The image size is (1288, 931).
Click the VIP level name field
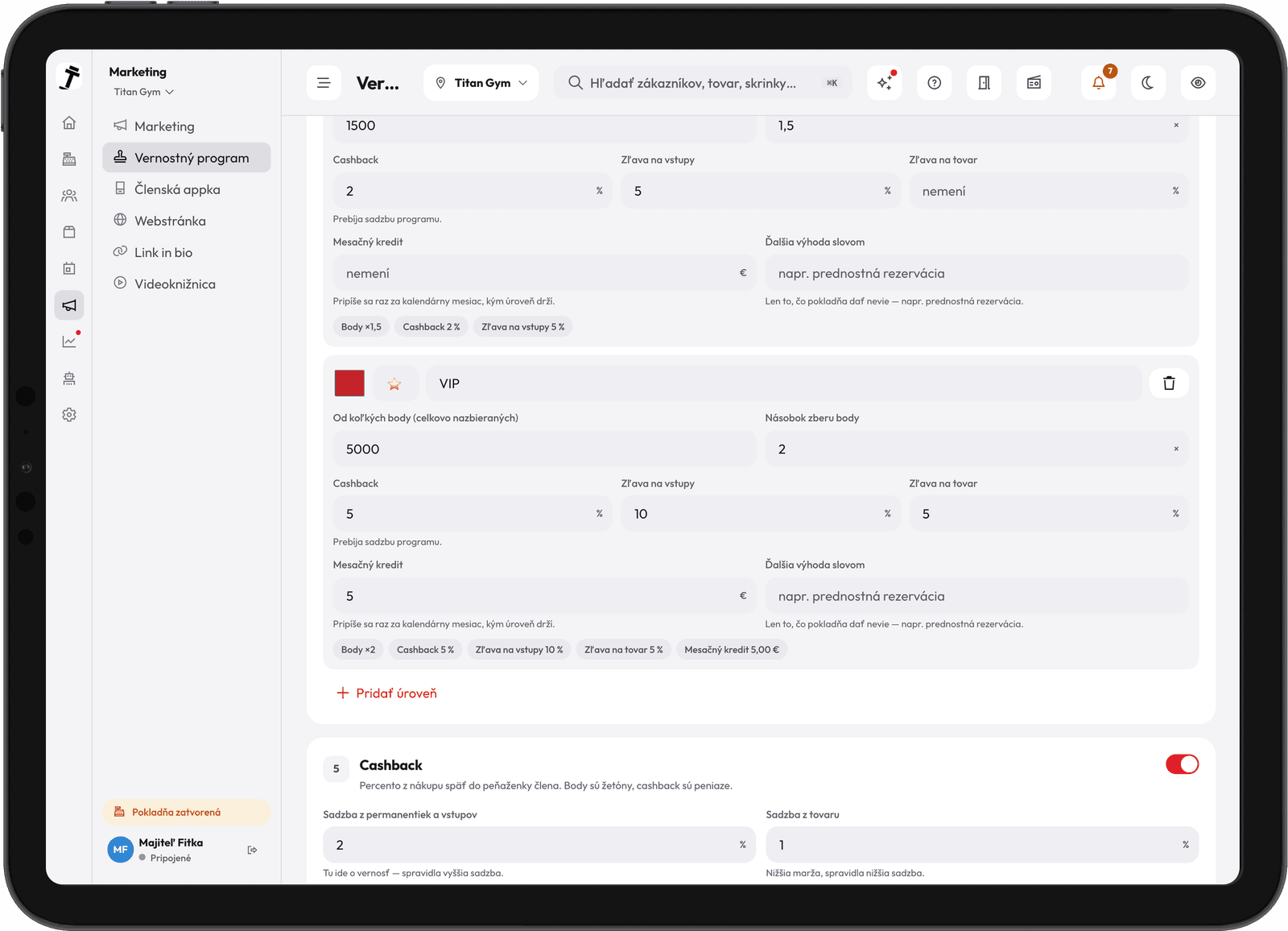coord(784,383)
